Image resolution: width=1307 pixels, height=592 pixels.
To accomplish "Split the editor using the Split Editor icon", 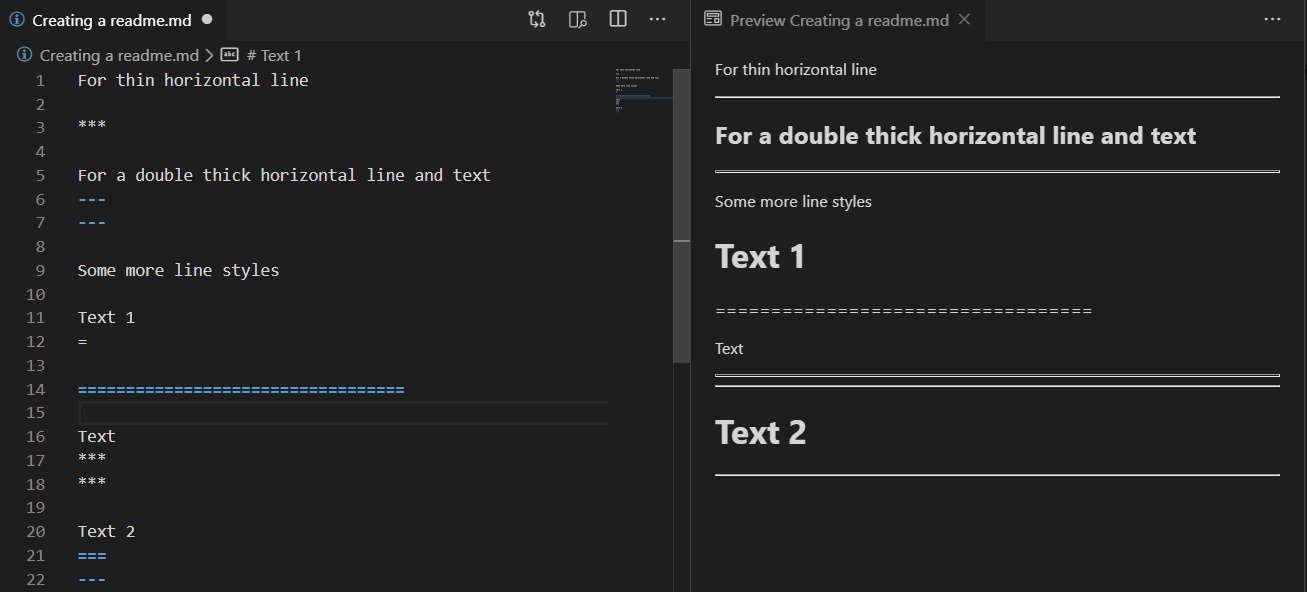I will [x=617, y=18].
